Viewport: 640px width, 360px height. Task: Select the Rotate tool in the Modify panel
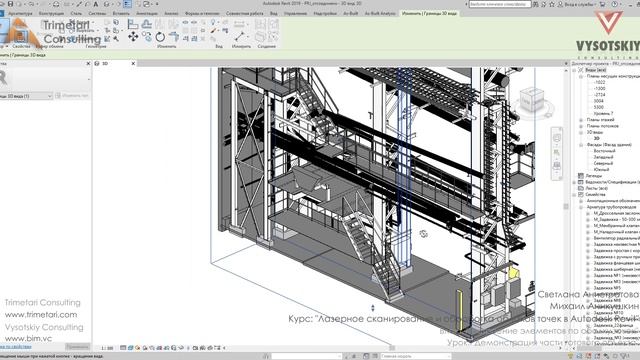click(x=160, y=37)
